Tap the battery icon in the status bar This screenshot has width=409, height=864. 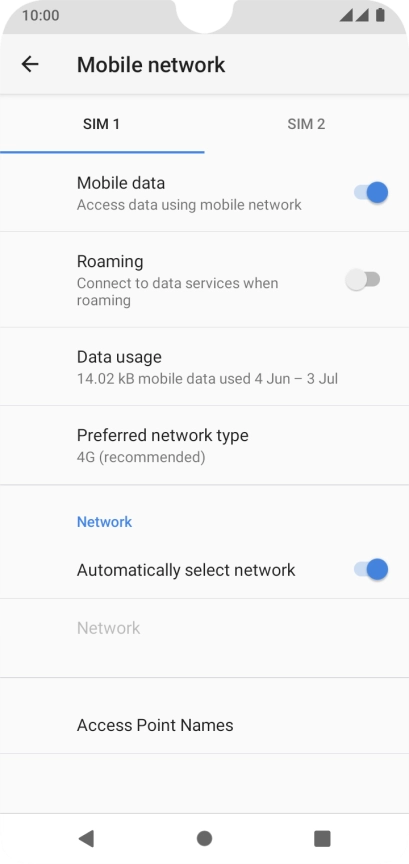coord(380,15)
